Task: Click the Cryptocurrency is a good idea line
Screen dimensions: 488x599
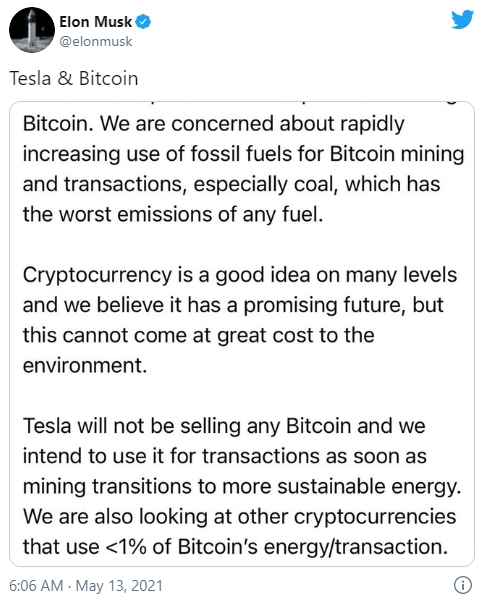Action: [240, 275]
